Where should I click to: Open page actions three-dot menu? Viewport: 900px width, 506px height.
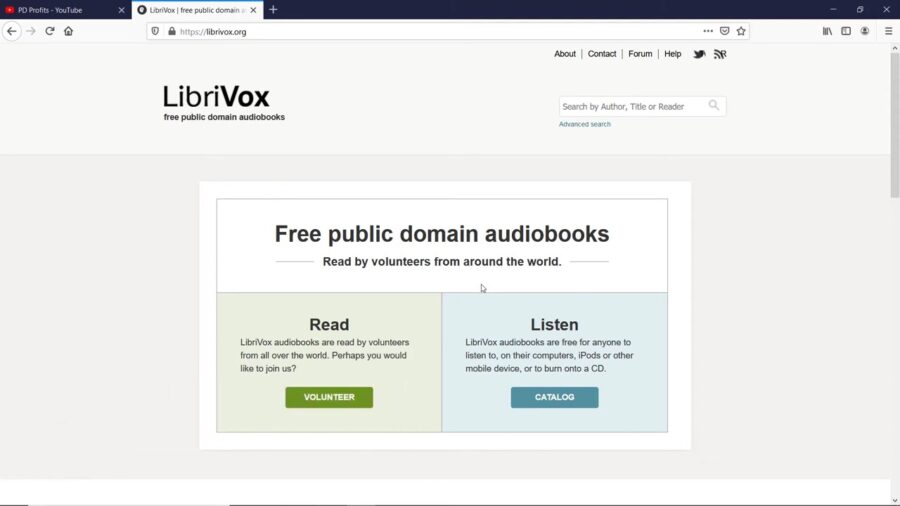coord(708,31)
